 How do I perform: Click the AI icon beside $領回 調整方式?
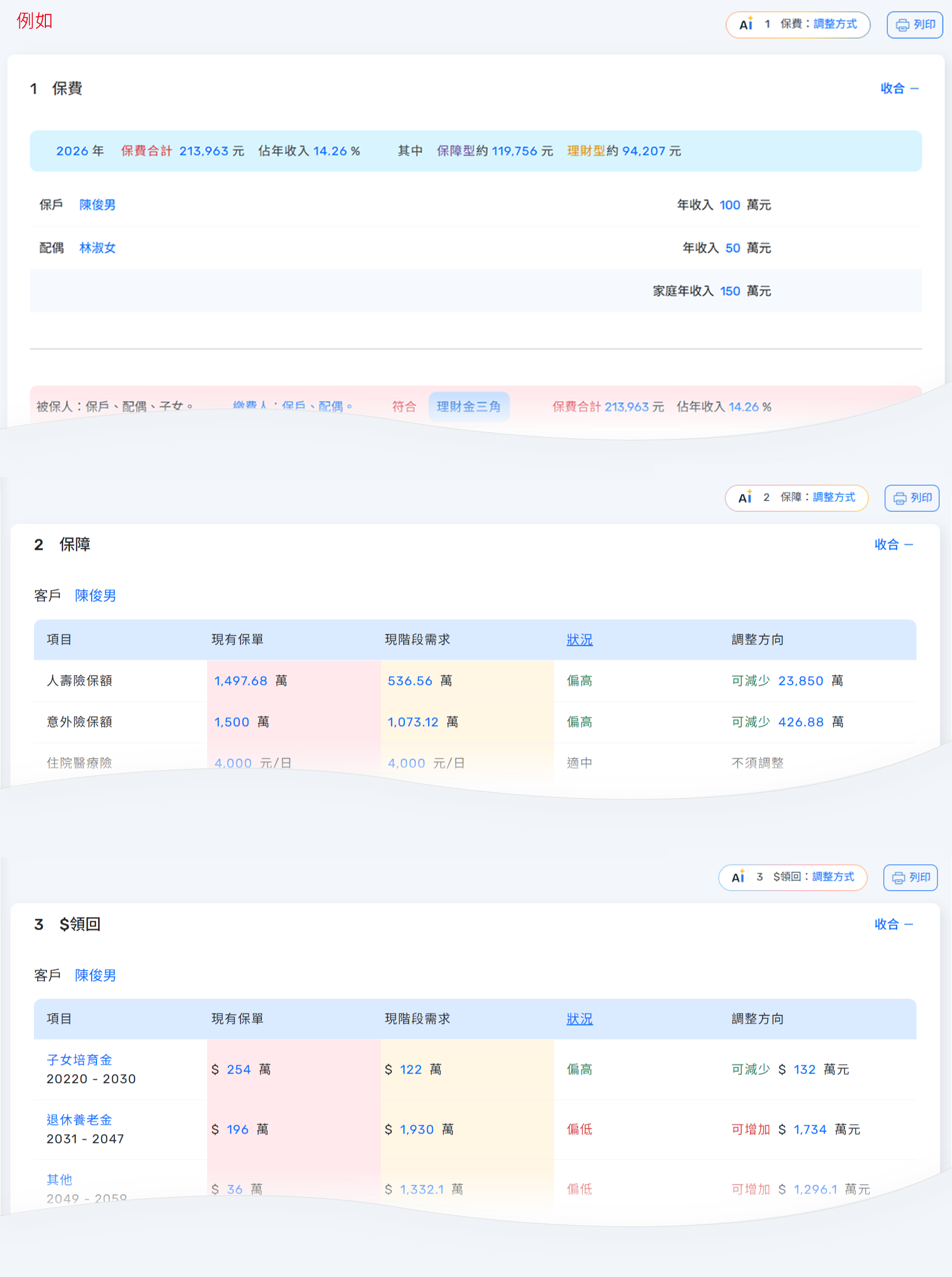[738, 877]
